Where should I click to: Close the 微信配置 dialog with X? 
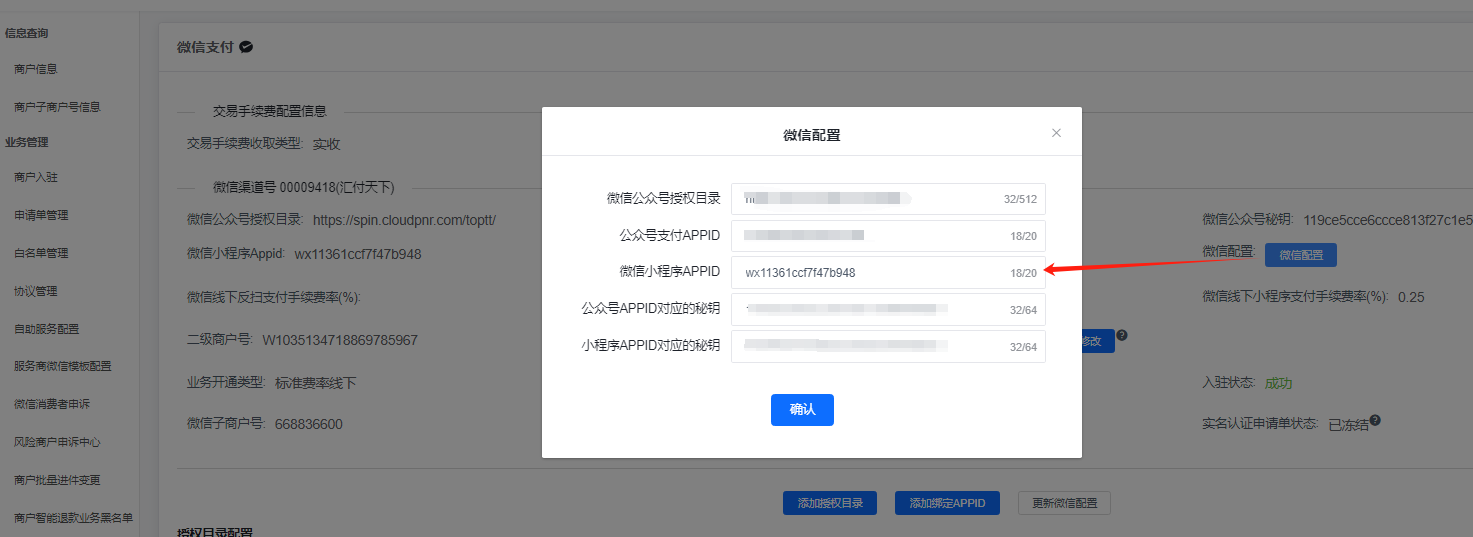pos(1056,133)
